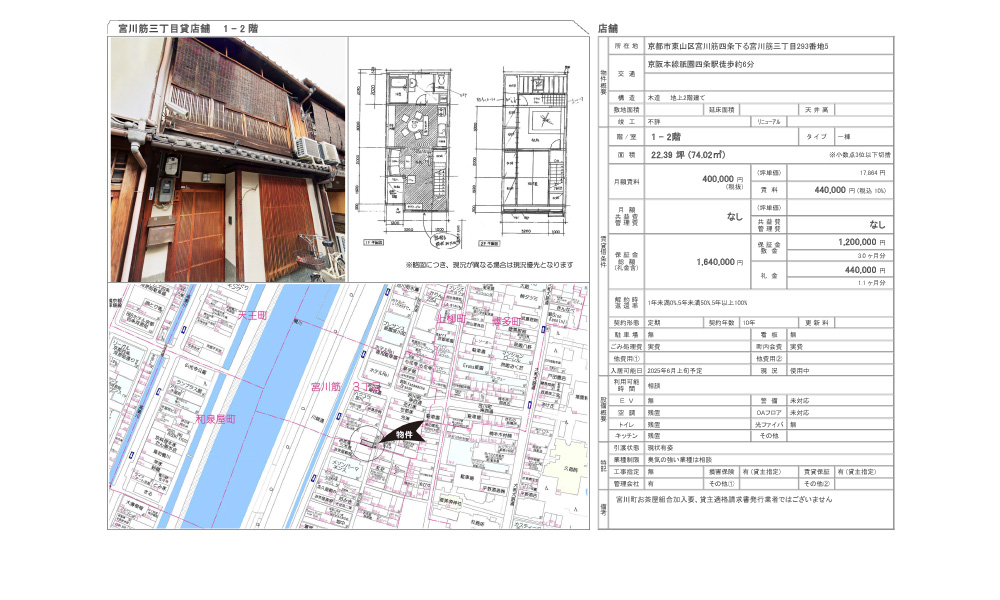Screen dimensions: 1000x600
Task: Click the move-in date 2025年6月上旬予定
Action: pyautogui.click(x=674, y=370)
